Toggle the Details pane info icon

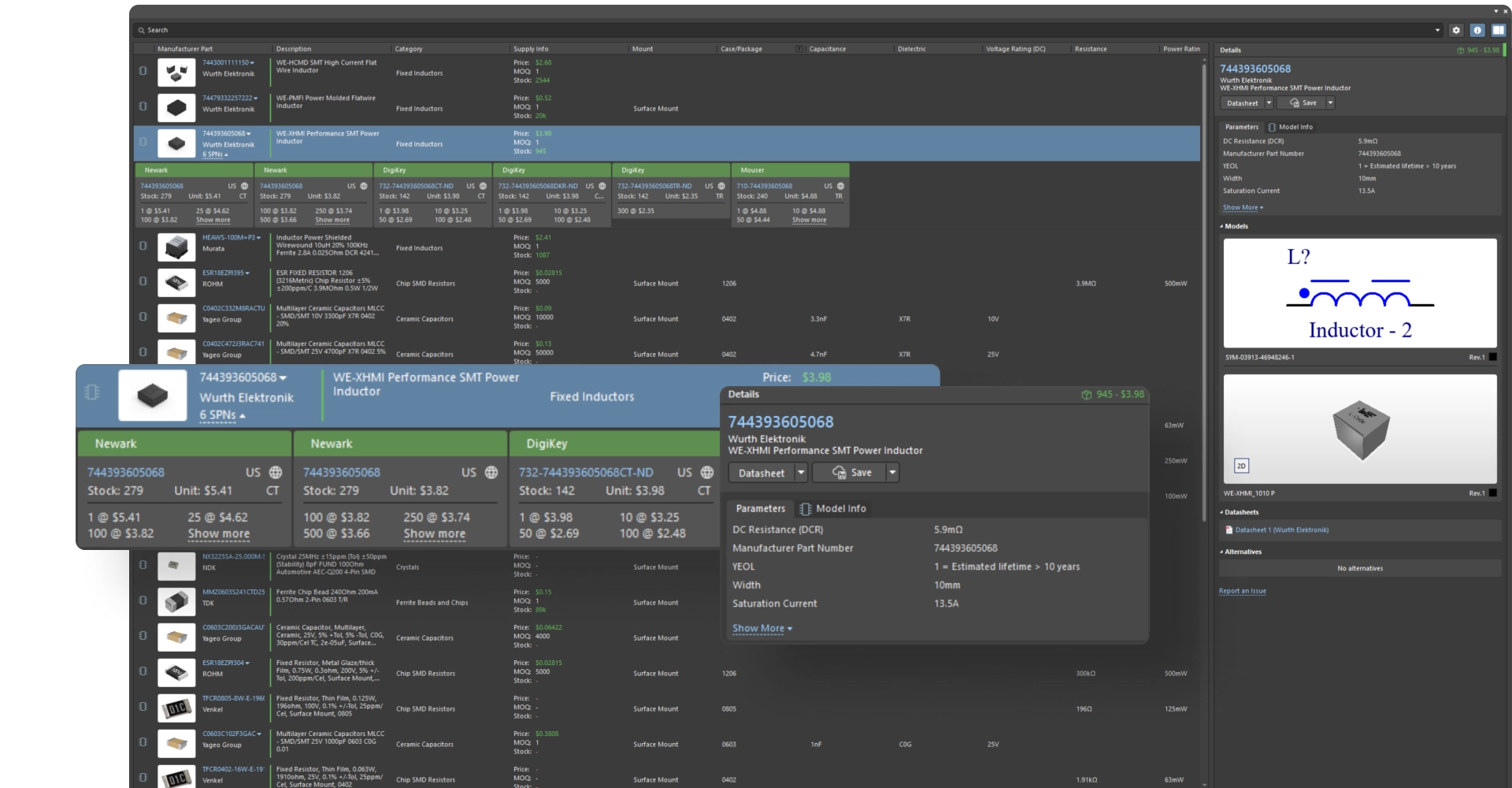(1477, 30)
